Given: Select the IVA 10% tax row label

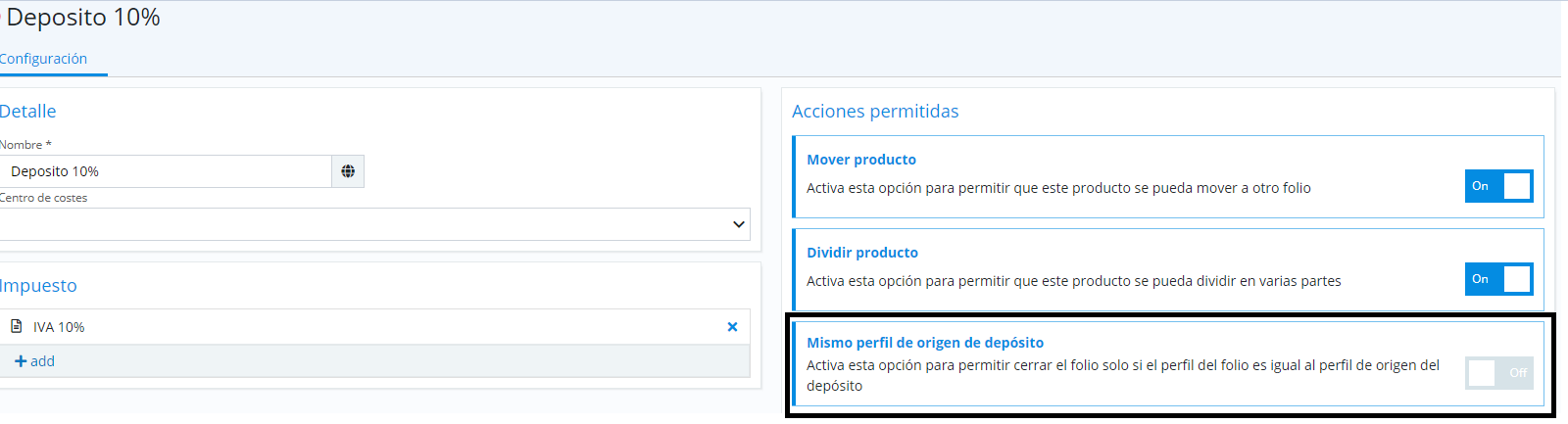Looking at the screenshot, I should point(59,327).
